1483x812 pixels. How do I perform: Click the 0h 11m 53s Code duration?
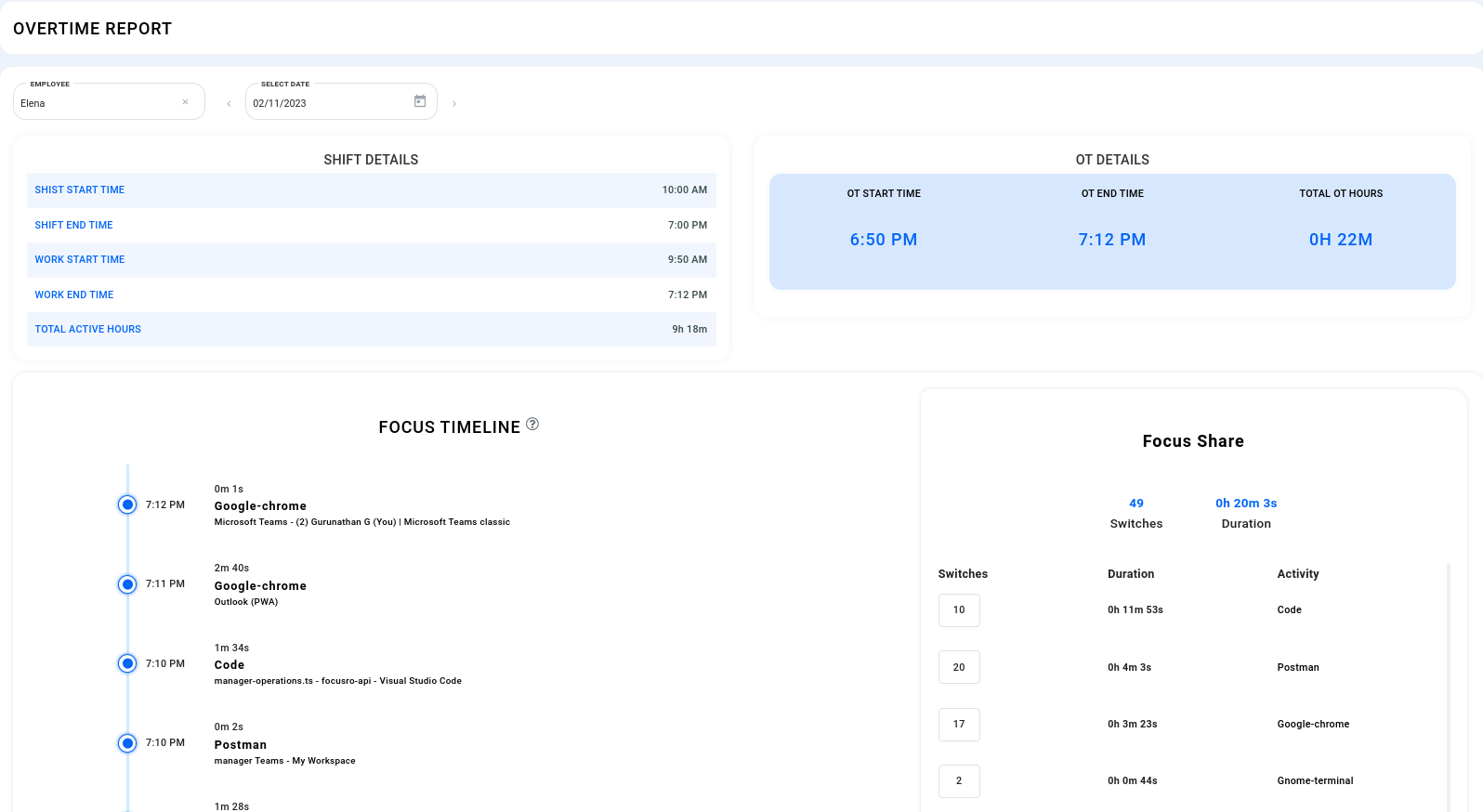[1135, 610]
